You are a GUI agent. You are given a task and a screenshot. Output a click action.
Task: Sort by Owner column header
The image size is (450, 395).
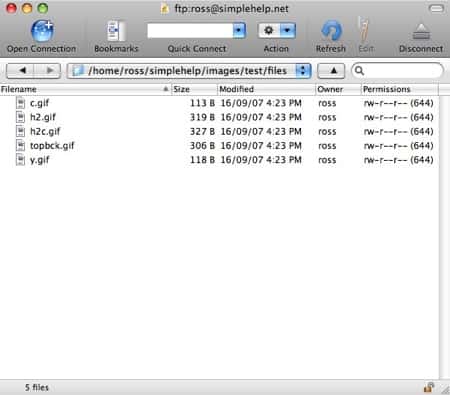(338, 89)
